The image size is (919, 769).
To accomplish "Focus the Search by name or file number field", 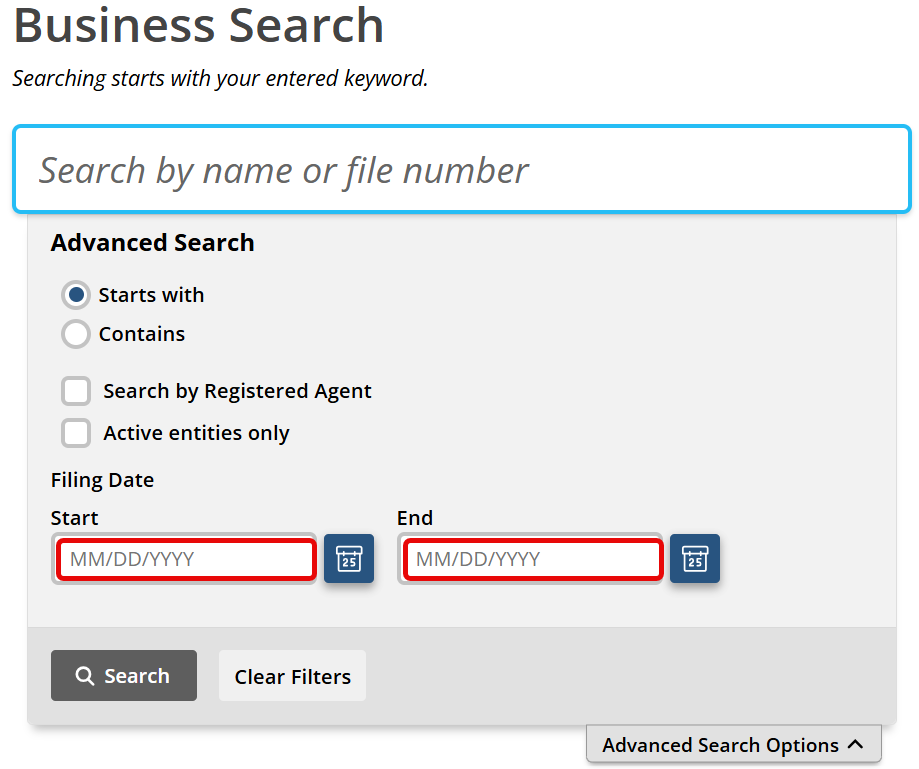I will [x=462, y=169].
